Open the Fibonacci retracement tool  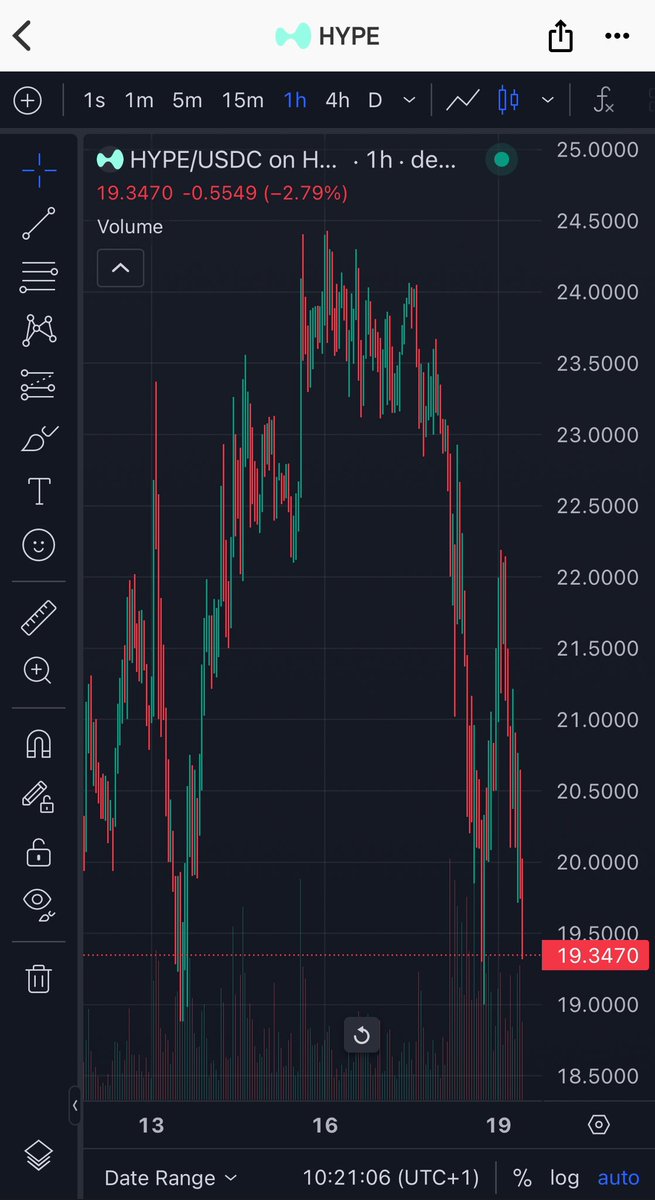point(39,277)
